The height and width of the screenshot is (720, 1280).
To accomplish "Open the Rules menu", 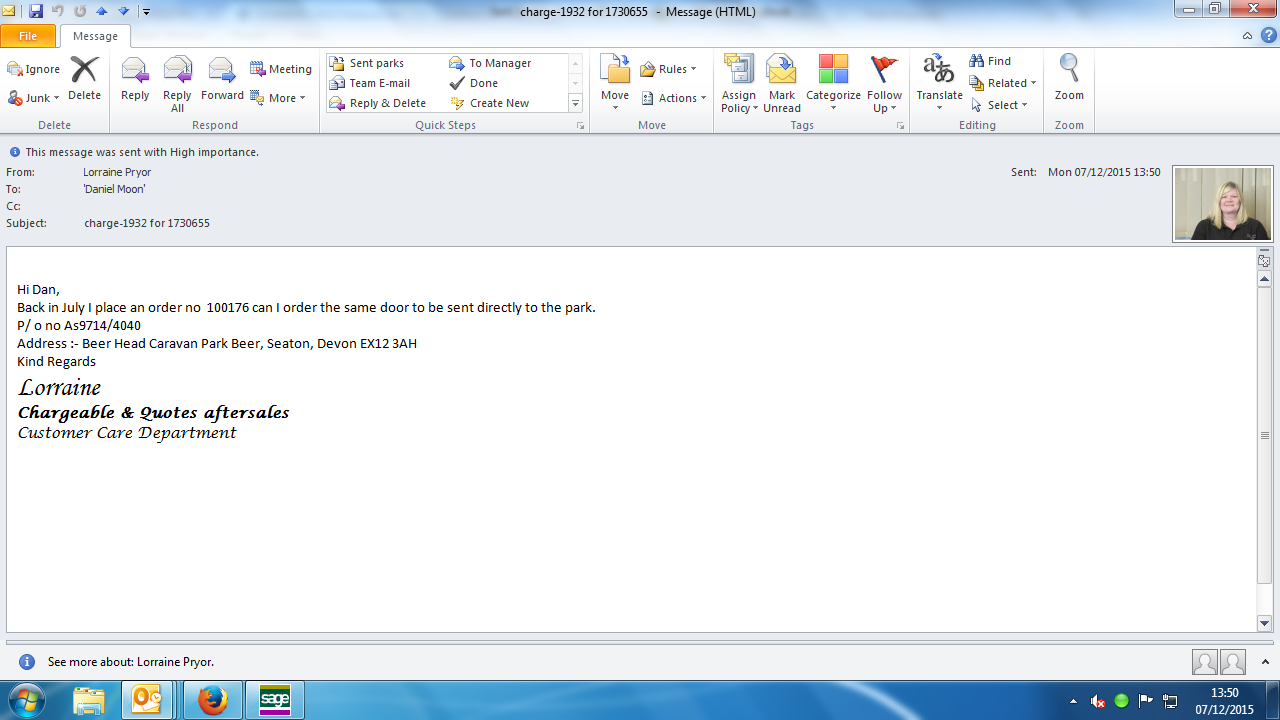I will pyautogui.click(x=668, y=69).
